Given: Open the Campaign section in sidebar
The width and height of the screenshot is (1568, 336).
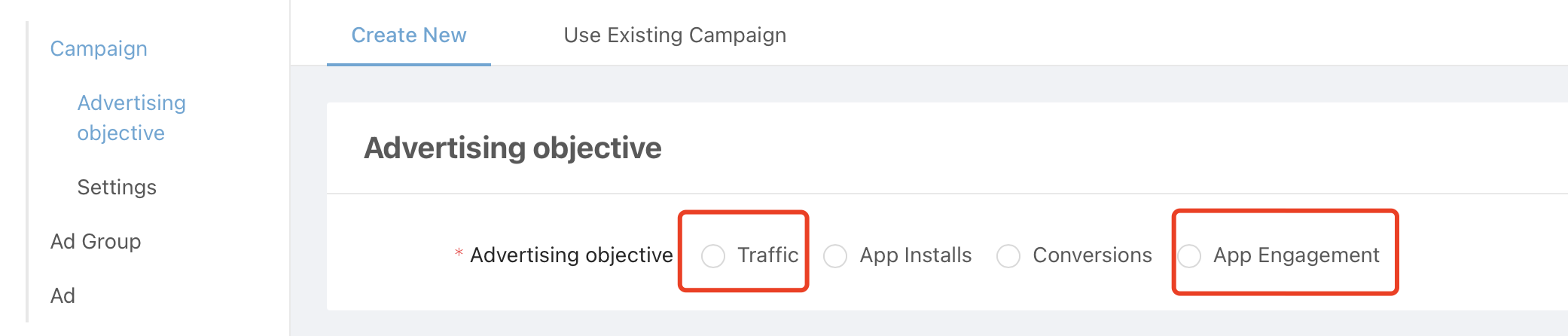Looking at the screenshot, I should (99, 49).
